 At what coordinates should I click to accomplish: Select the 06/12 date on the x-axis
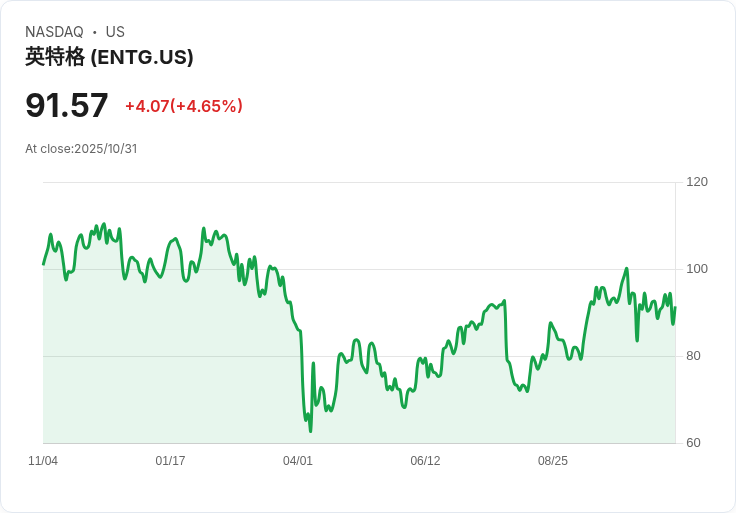[425, 461]
